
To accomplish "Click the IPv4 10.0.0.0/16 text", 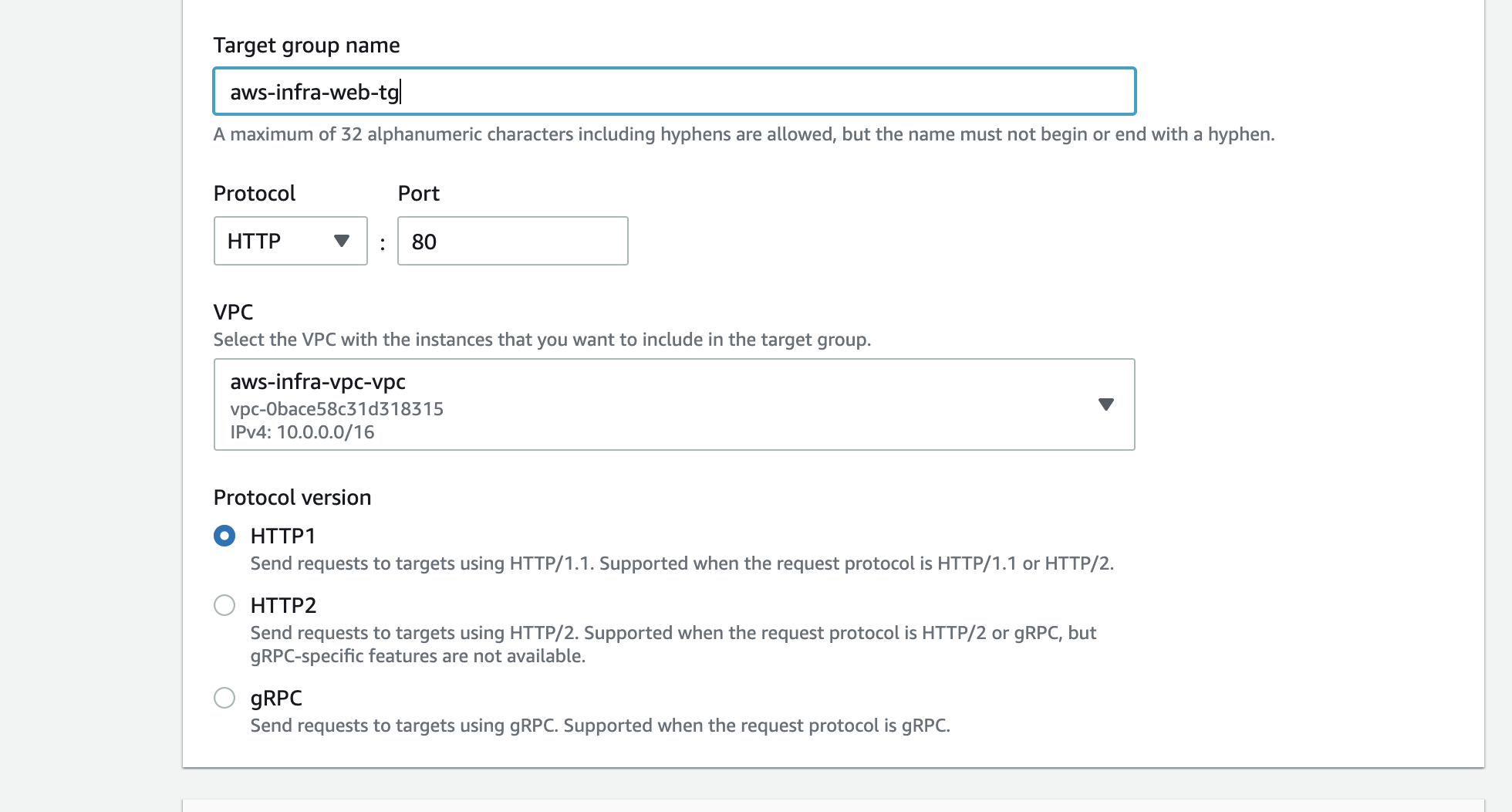I will (302, 432).
